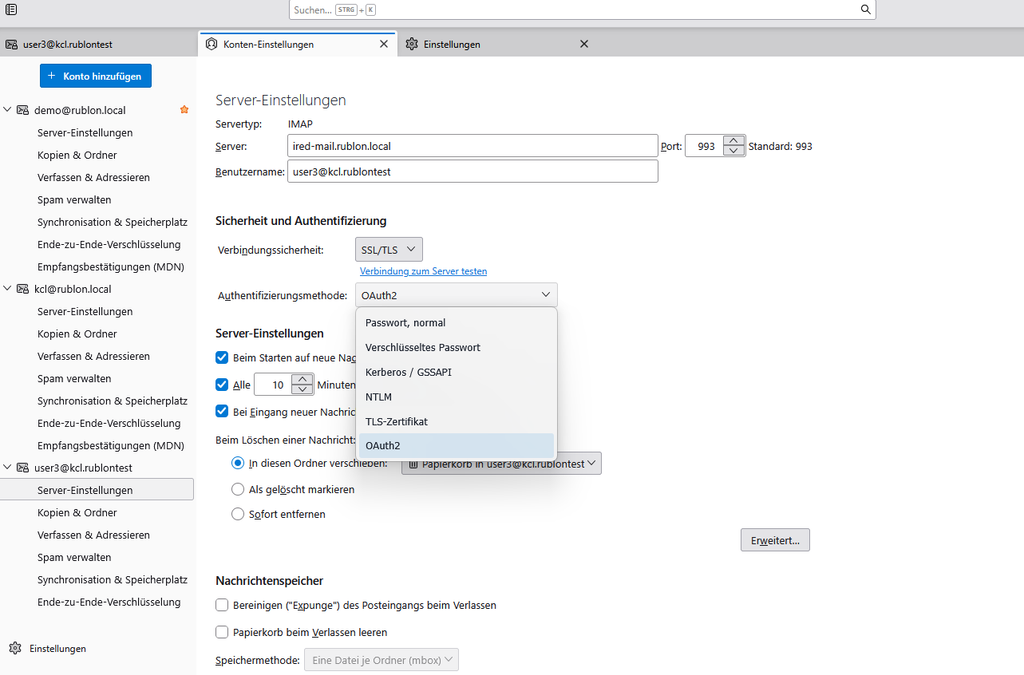1024x675 pixels.
Task: Close the Konten-Einstellungen tab
Action: point(384,44)
